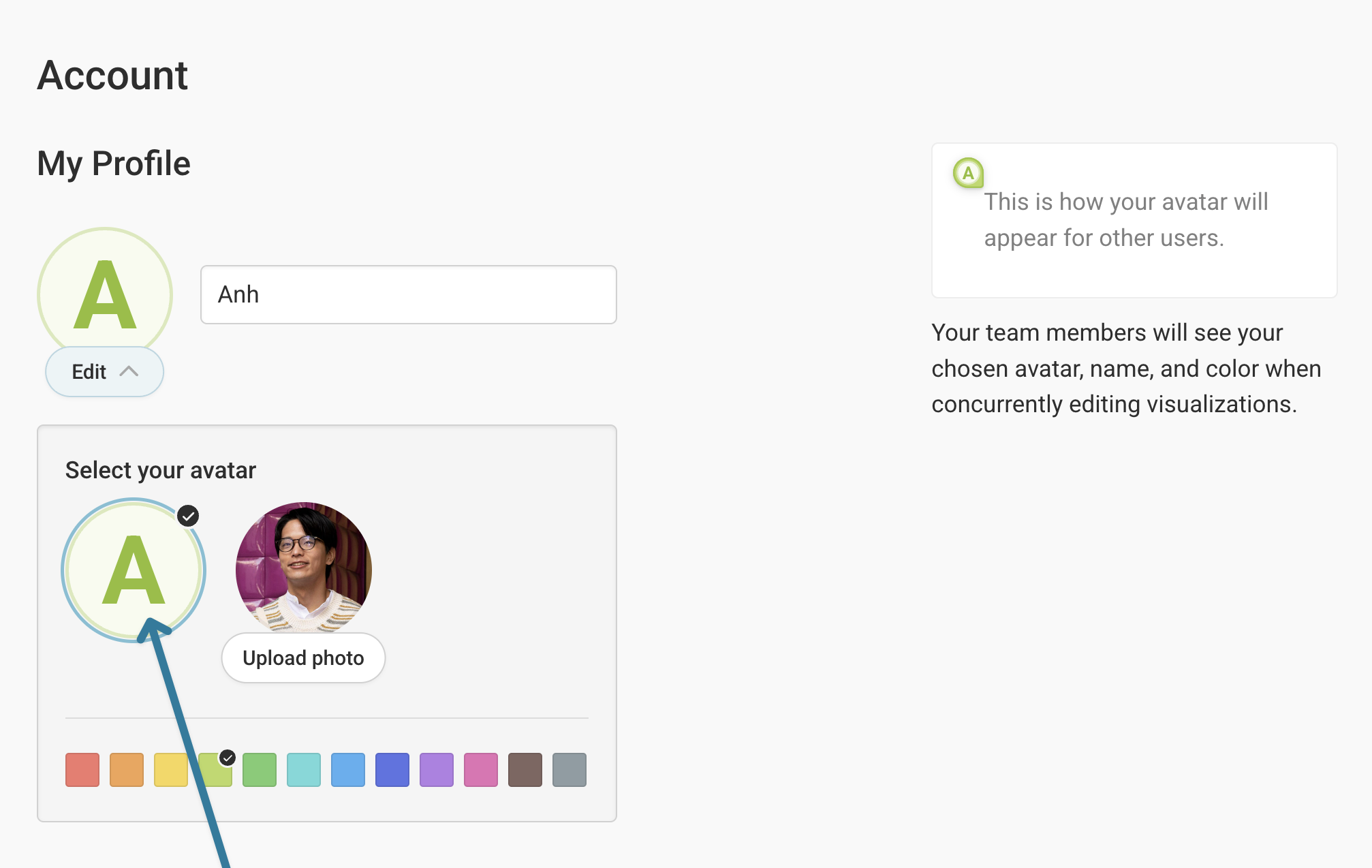1372x868 pixels.
Task: Choose the selected lime green swatch
Action: pos(215,770)
